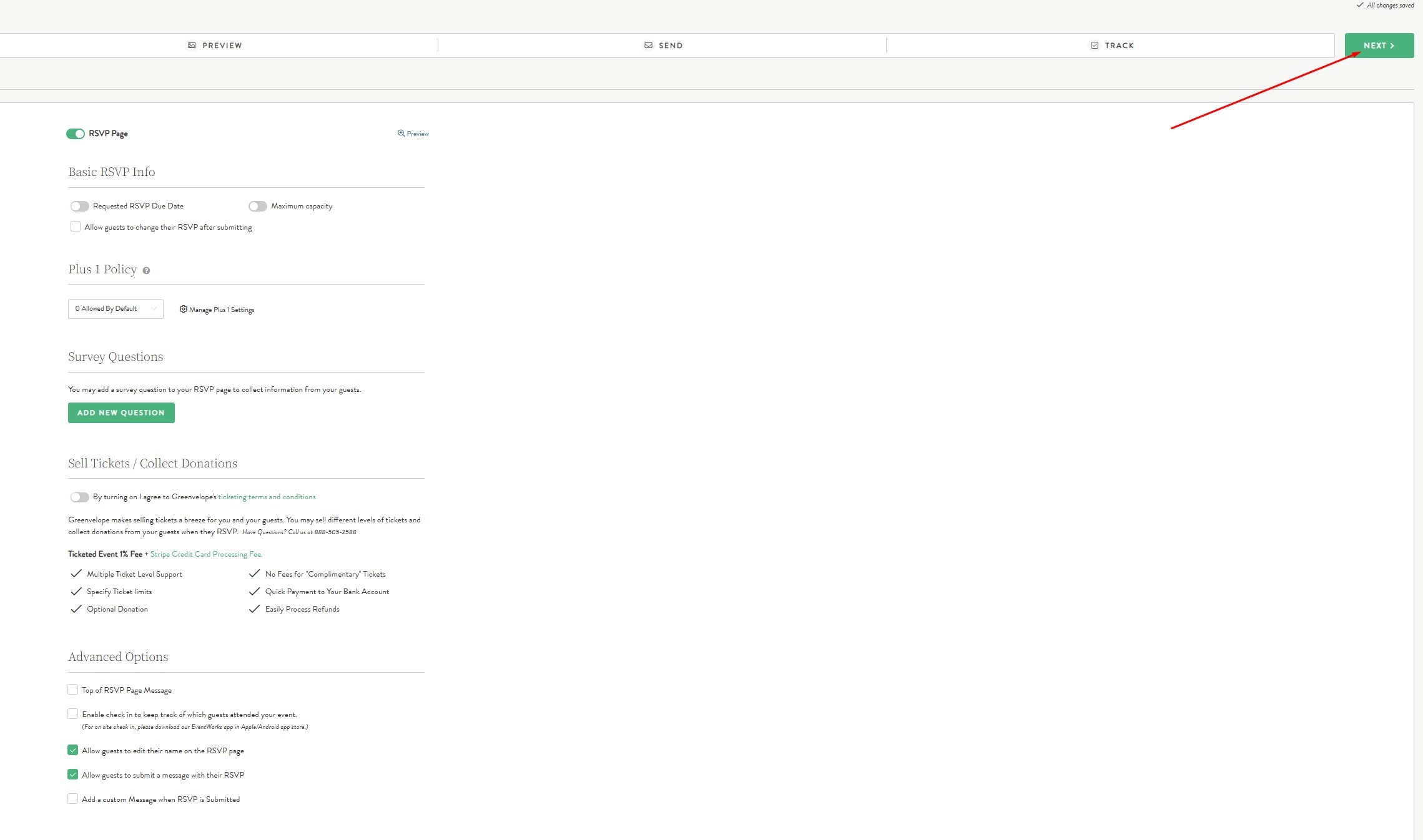Click ADD NEW QUESTION button
Viewport: 1423px width, 840px height.
pos(121,413)
